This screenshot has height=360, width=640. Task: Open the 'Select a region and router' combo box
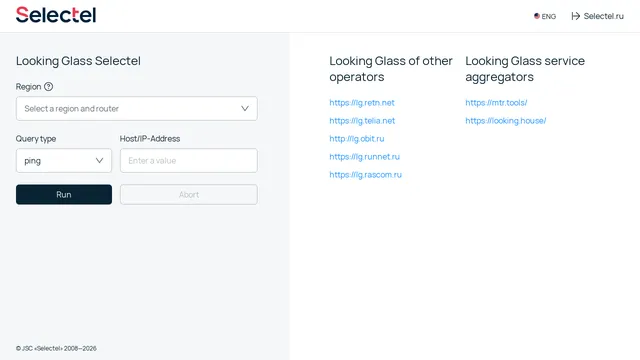137,109
